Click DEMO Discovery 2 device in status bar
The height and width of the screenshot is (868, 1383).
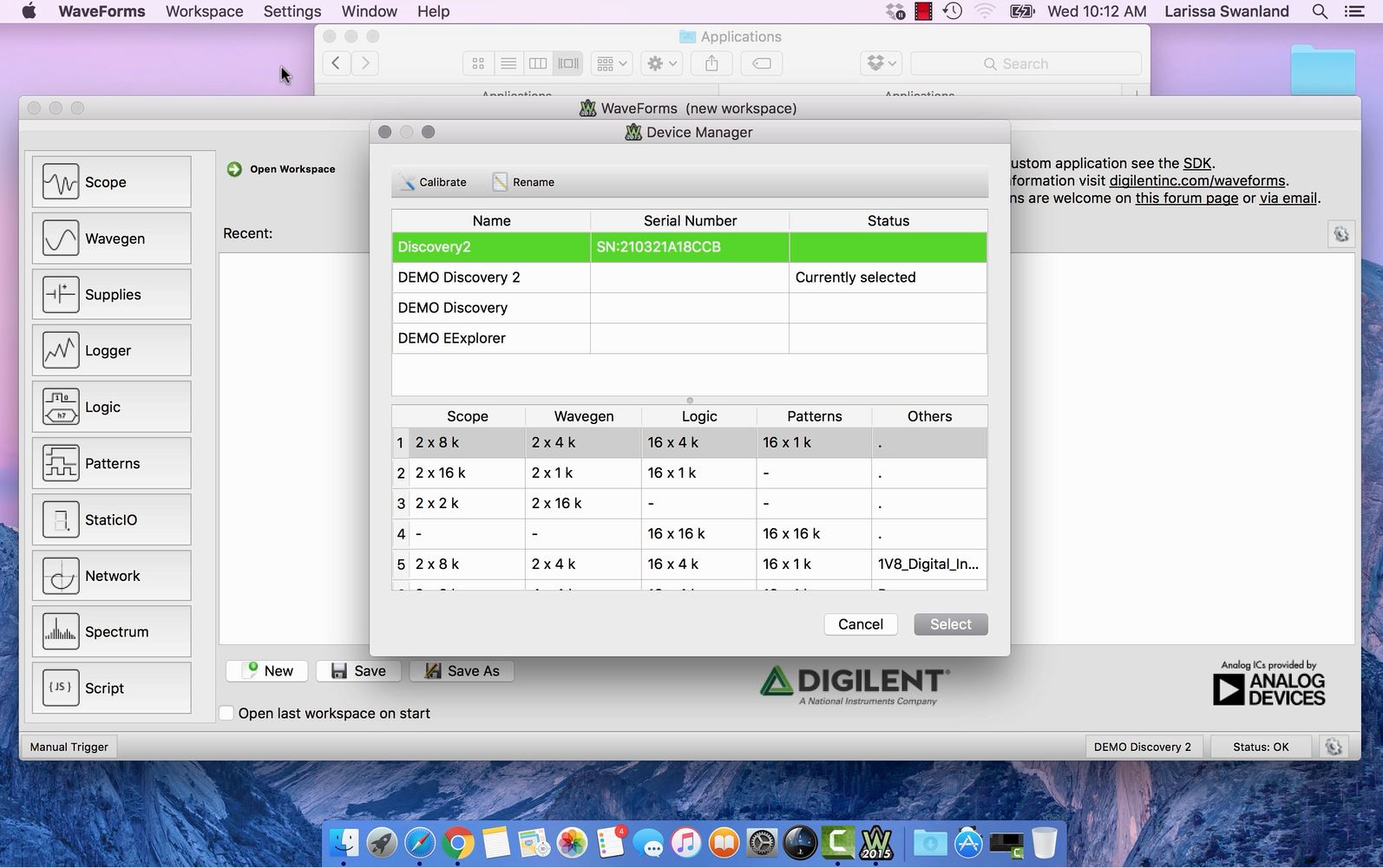click(1143, 747)
